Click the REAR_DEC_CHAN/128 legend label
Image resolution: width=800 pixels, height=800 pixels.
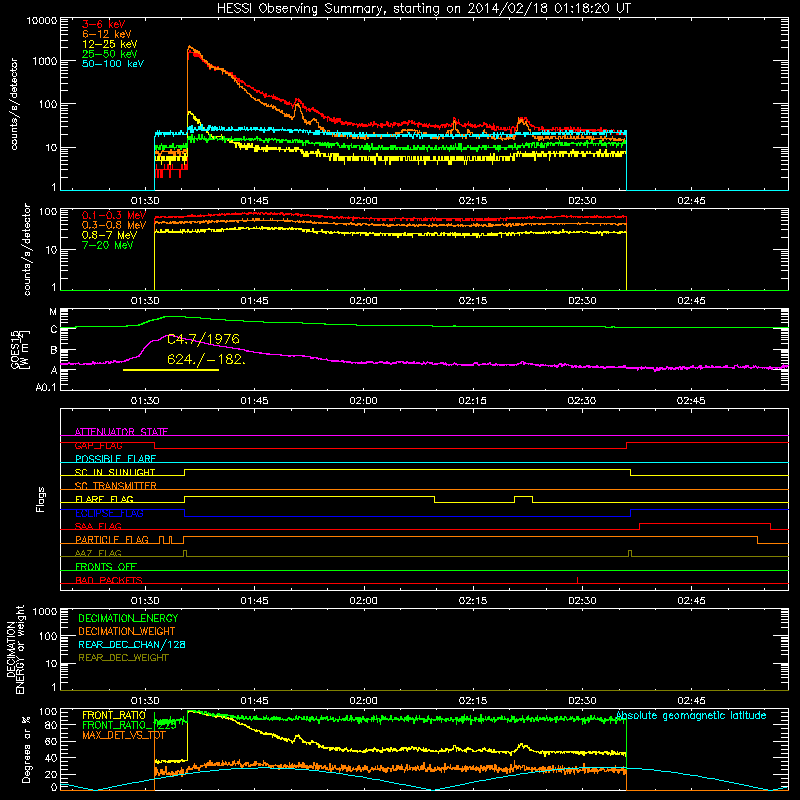coord(132,644)
